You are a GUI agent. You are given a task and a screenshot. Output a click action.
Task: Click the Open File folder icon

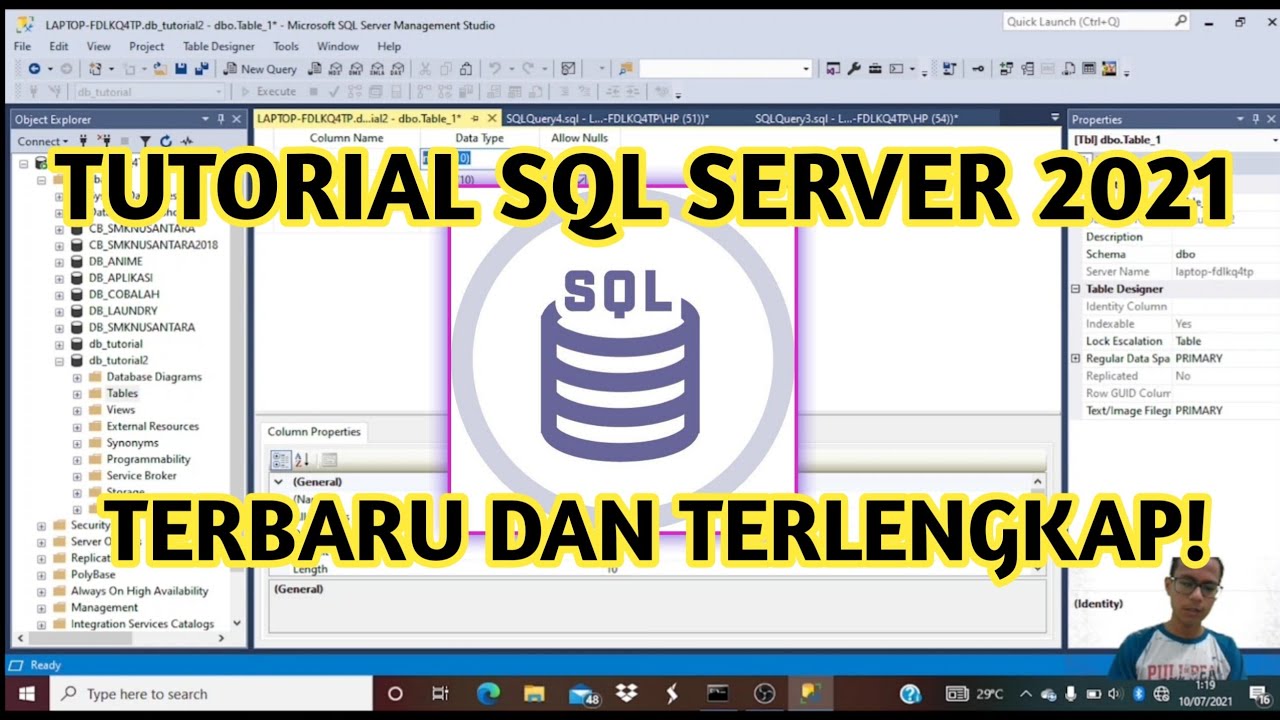(160, 69)
